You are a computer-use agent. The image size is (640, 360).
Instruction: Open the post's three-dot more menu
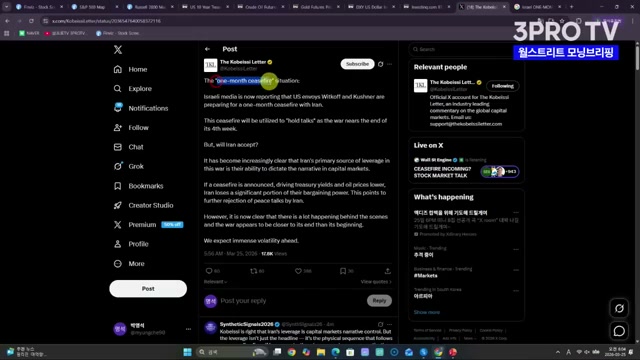(390, 64)
